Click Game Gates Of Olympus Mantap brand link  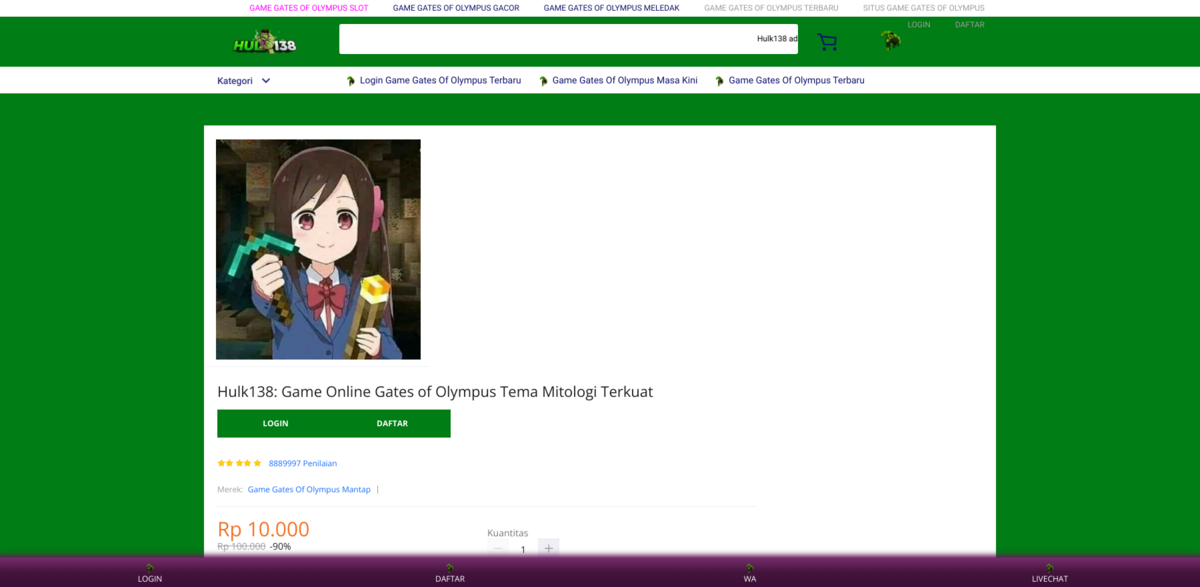[309, 490]
